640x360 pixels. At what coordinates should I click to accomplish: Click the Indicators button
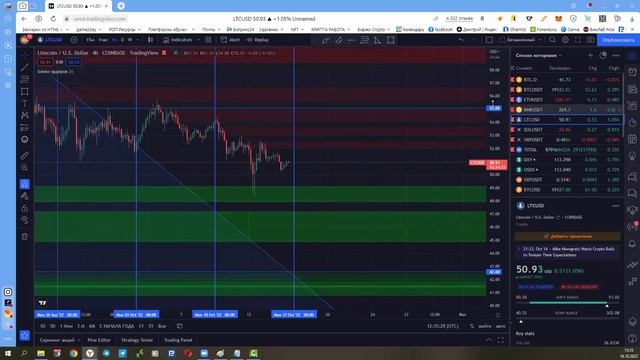point(178,40)
